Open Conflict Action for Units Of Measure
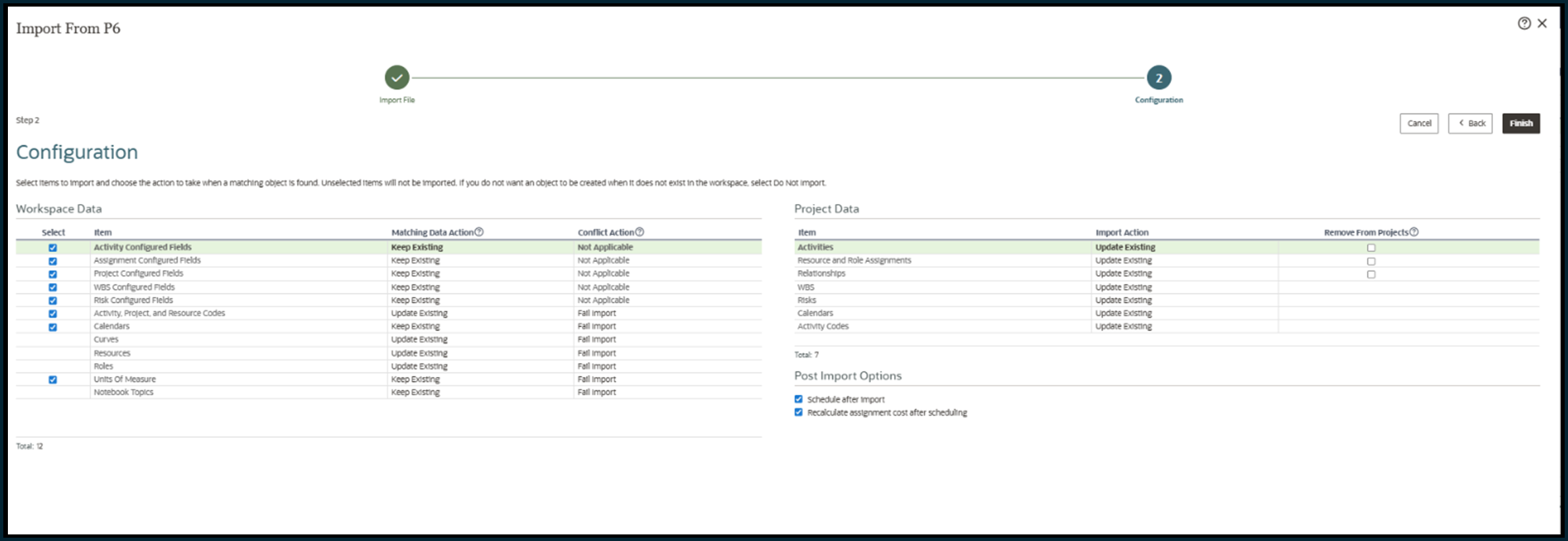The width and height of the screenshot is (1568, 541). (x=667, y=379)
